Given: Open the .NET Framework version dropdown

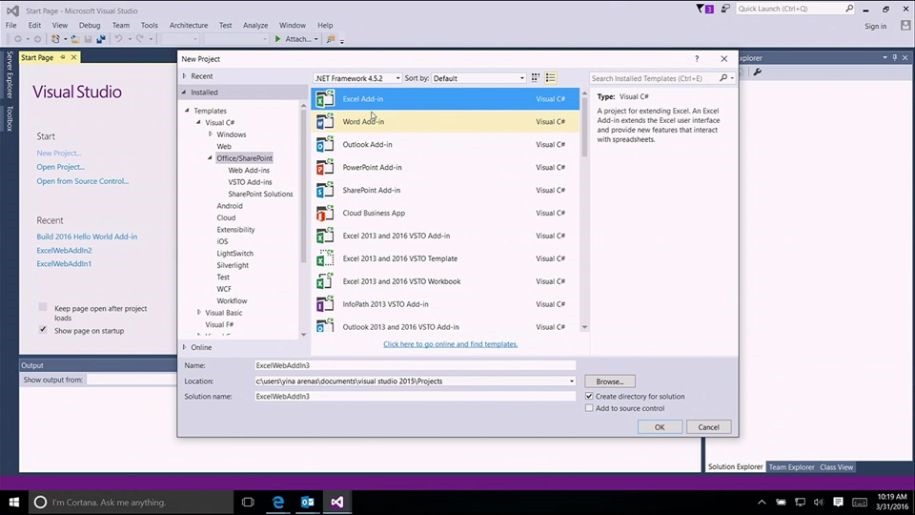Looking at the screenshot, I should 357,78.
